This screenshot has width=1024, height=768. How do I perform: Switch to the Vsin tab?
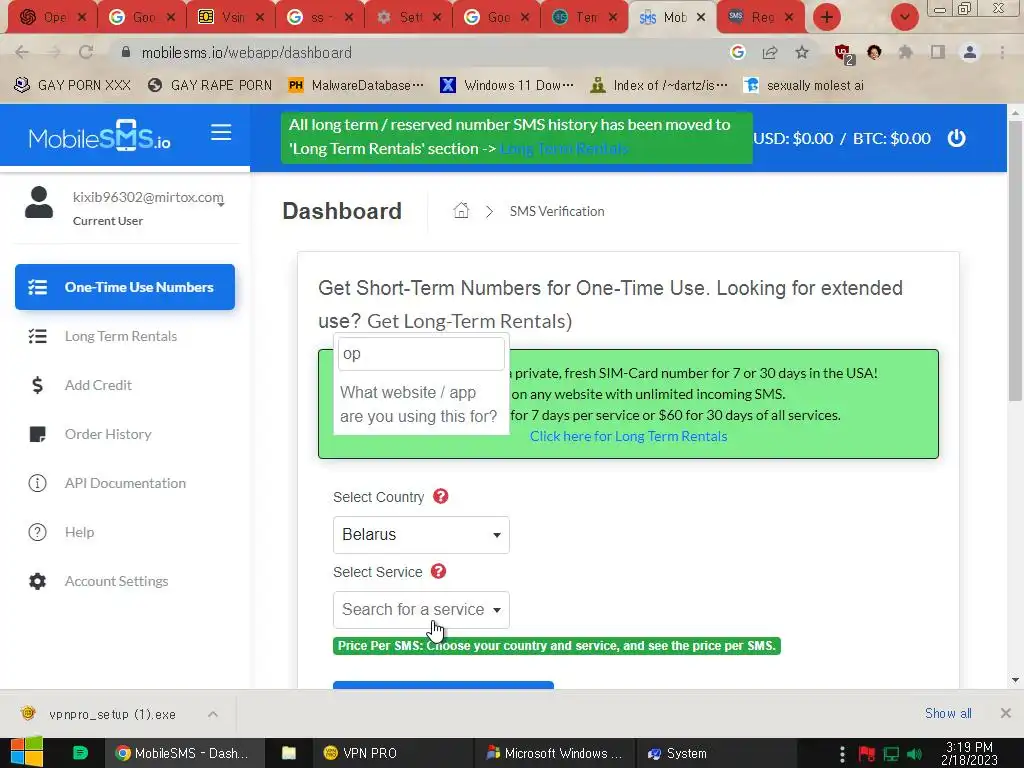click(x=231, y=17)
